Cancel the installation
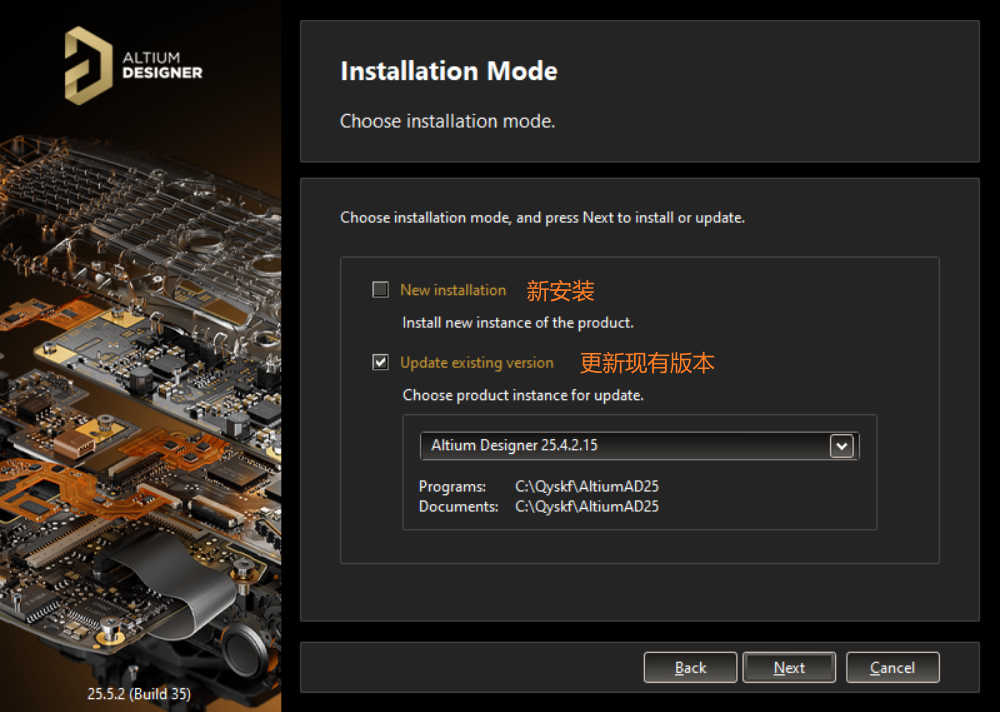This screenshot has height=712, width=1000. (892, 667)
